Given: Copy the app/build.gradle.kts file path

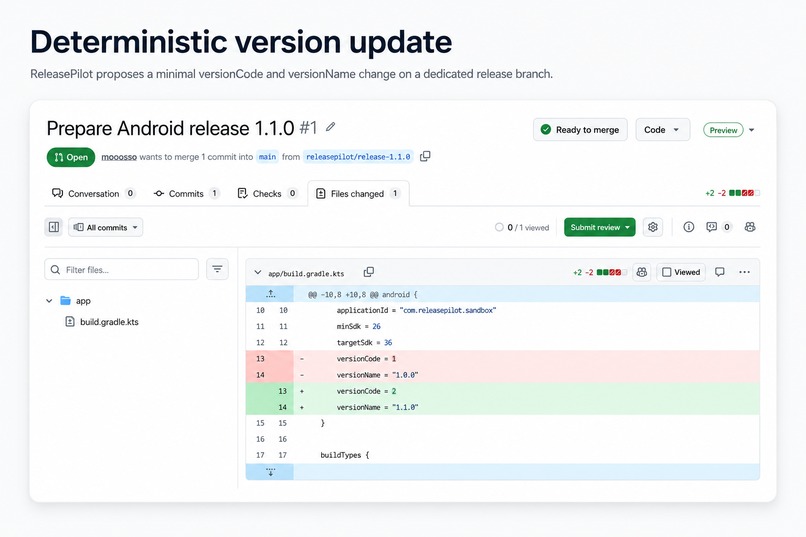Looking at the screenshot, I should coord(369,272).
